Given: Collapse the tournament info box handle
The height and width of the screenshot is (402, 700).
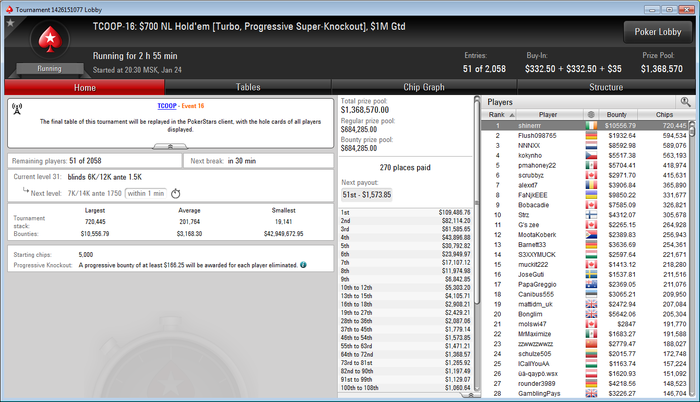Looking at the screenshot, I should pos(170,147).
